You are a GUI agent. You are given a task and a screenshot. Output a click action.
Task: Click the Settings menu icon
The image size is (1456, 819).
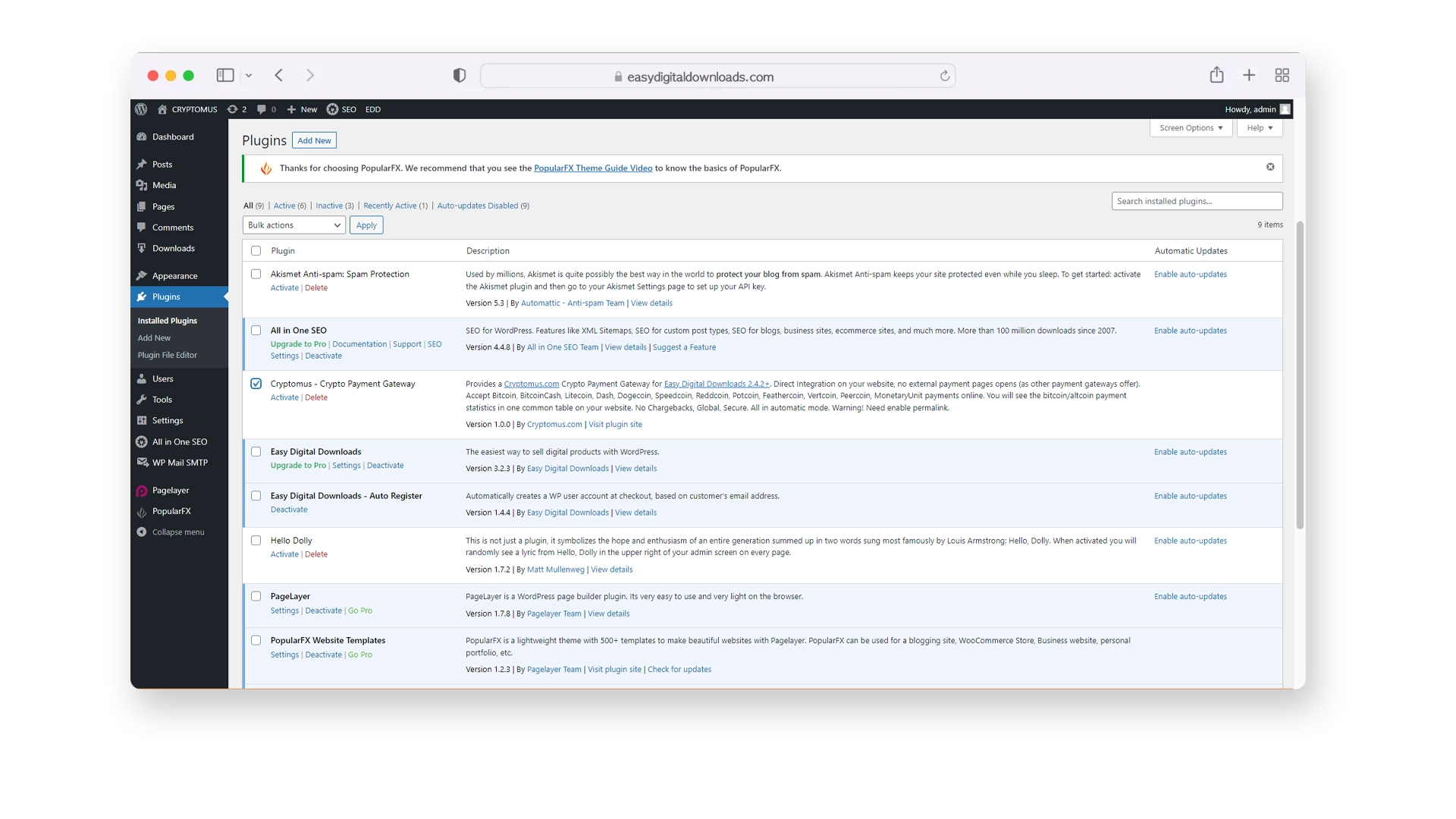(x=142, y=420)
